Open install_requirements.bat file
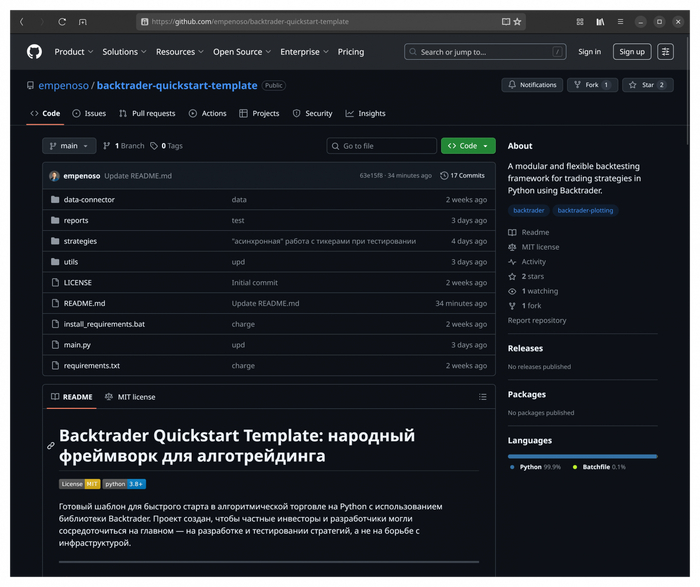 coord(104,324)
